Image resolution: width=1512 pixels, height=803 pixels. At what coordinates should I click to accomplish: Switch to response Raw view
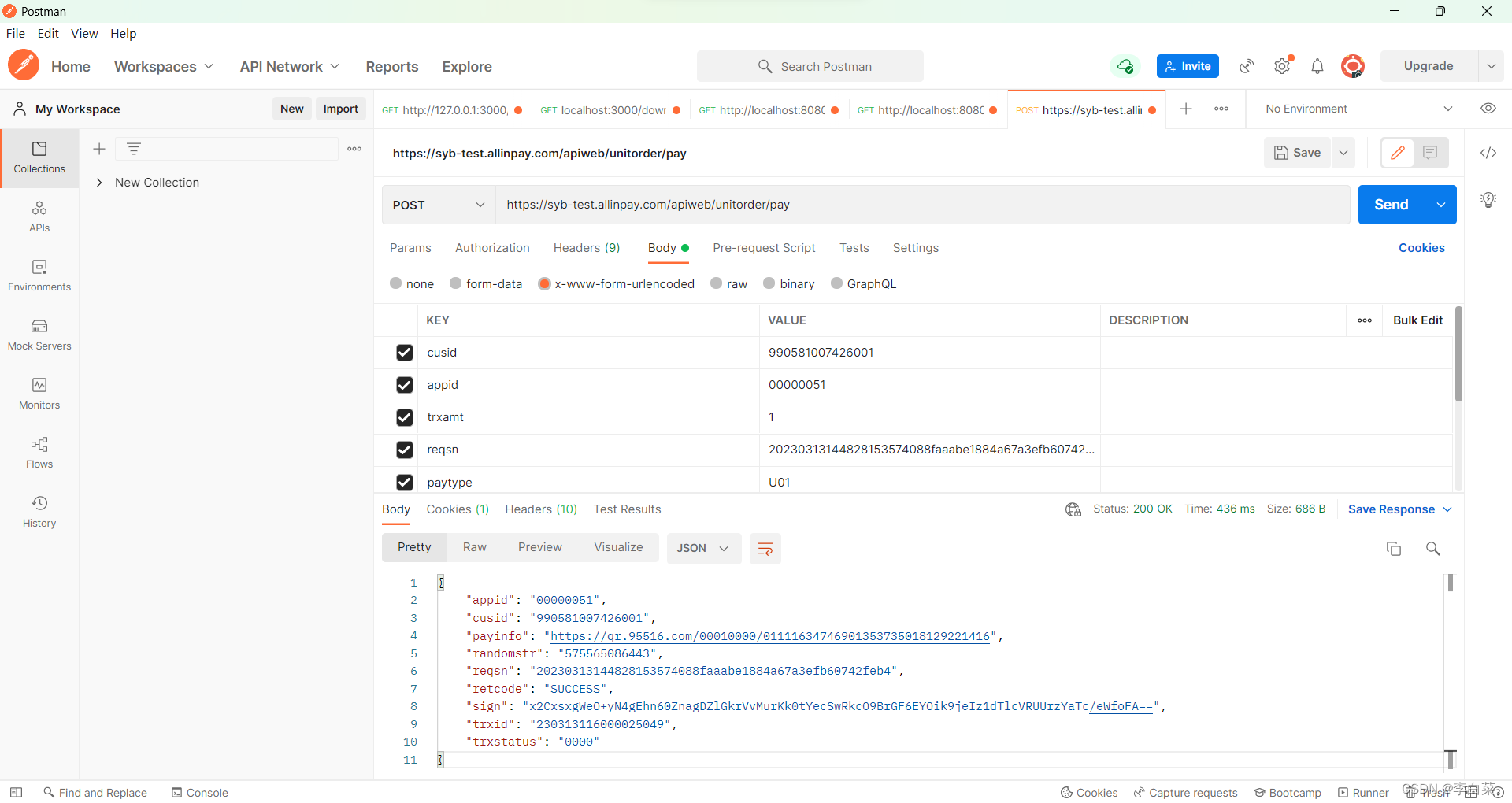click(x=474, y=547)
